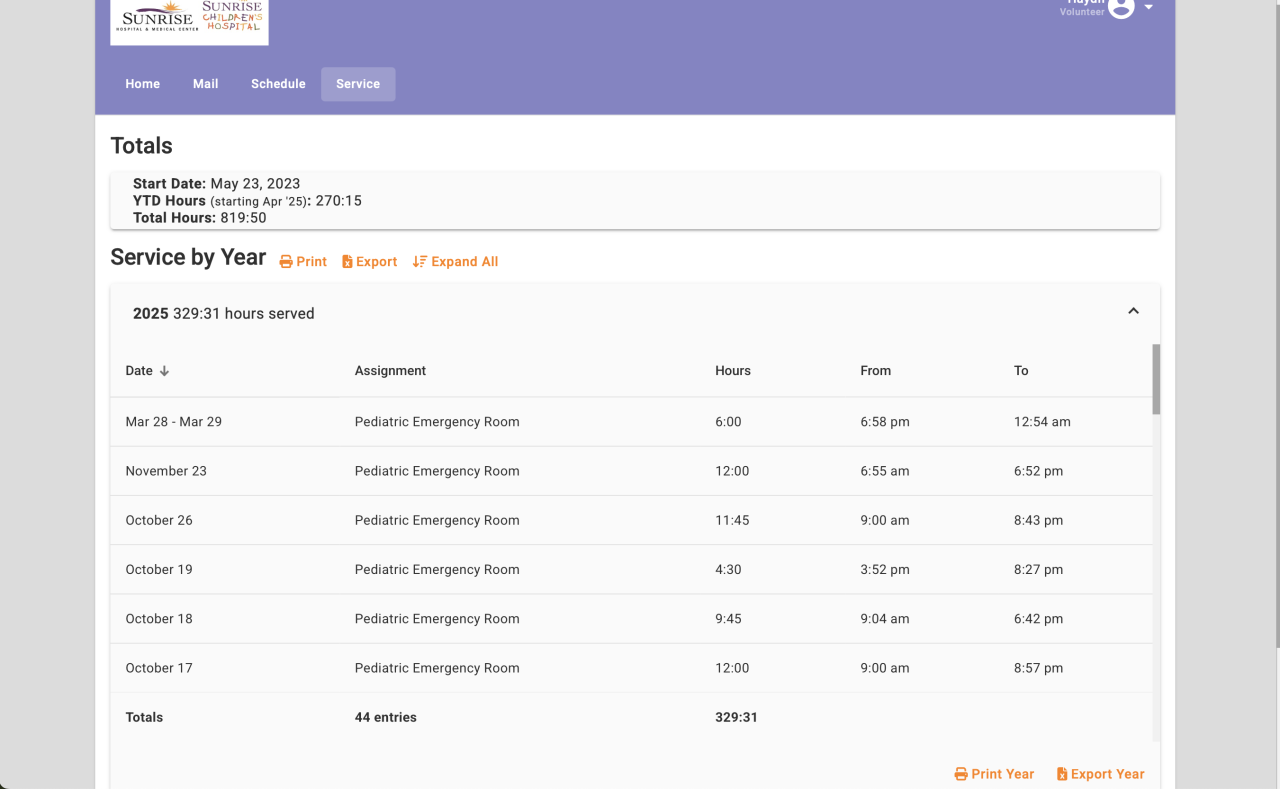Click the 6:58 pm start time
1280x789 pixels.
click(x=885, y=422)
